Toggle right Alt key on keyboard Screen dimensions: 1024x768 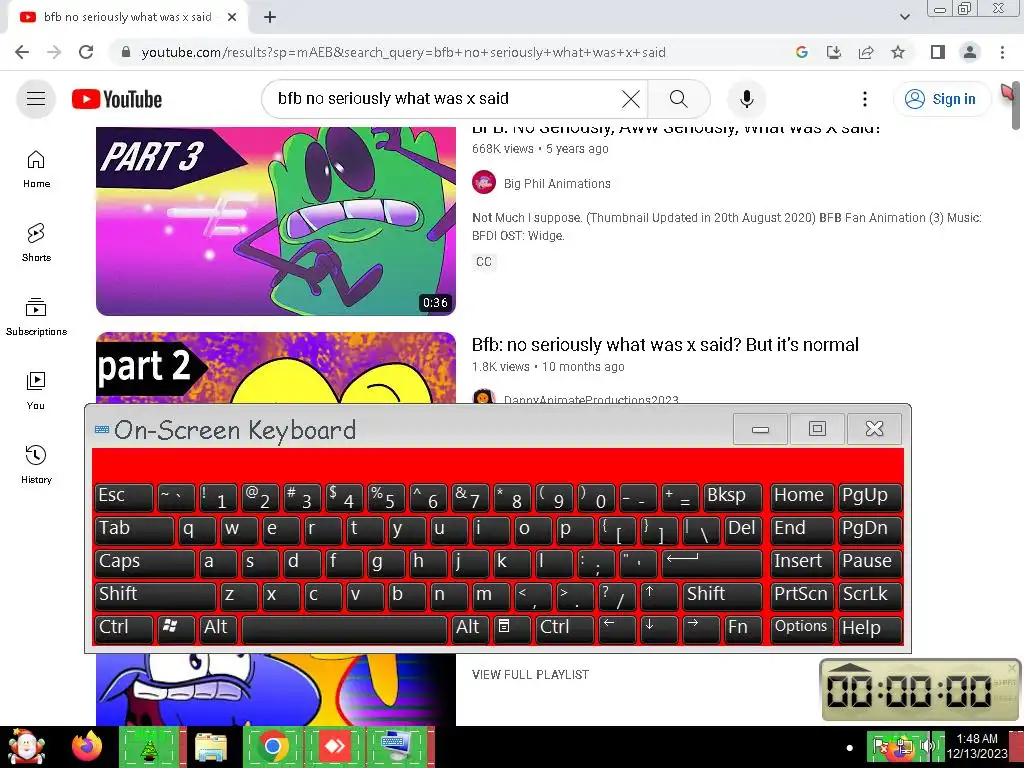(x=470, y=628)
